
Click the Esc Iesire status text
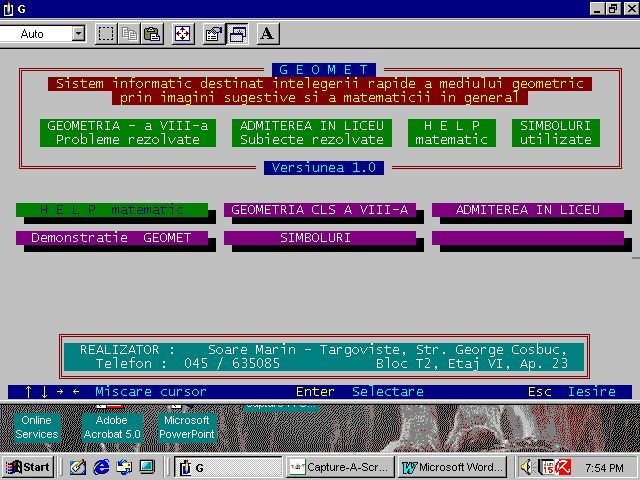click(x=572, y=392)
